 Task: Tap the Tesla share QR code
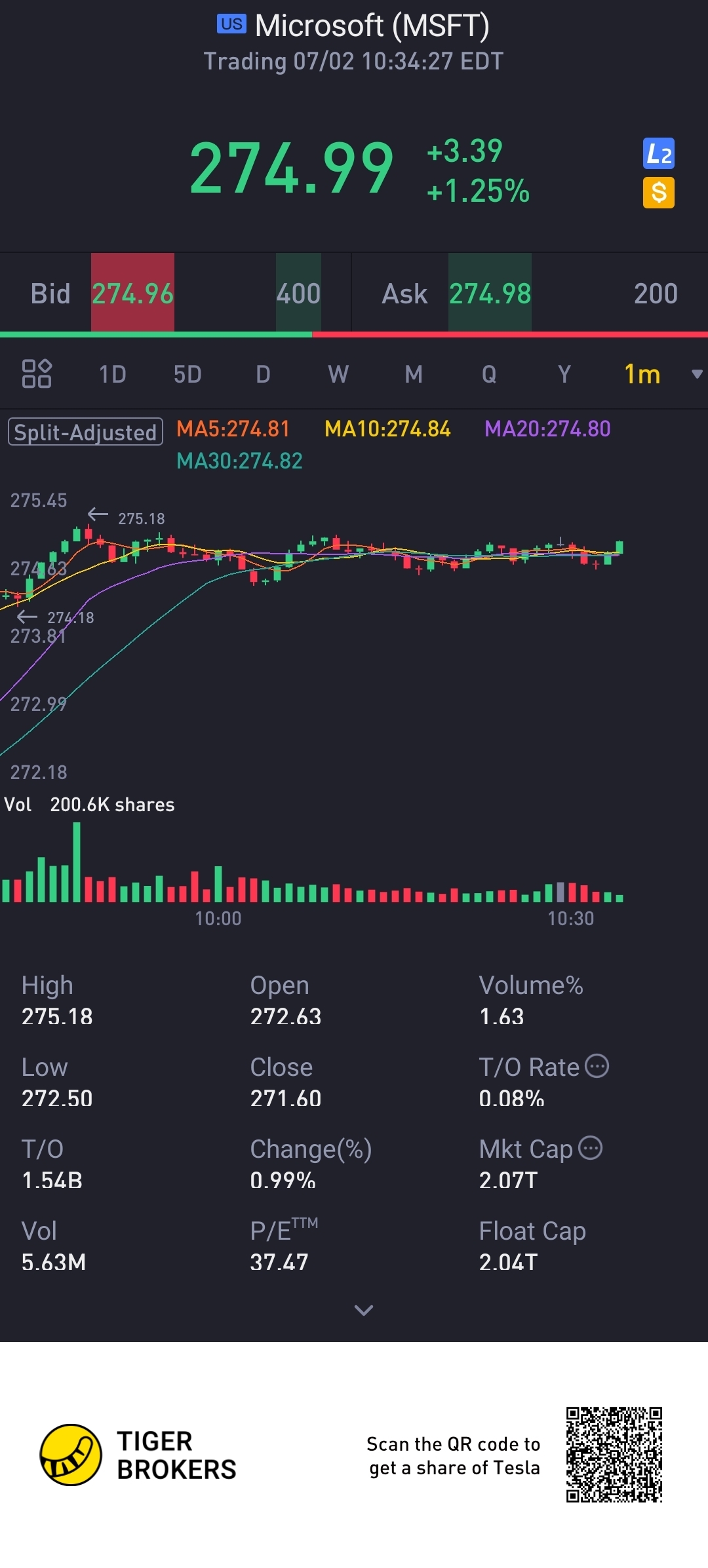point(614,1454)
